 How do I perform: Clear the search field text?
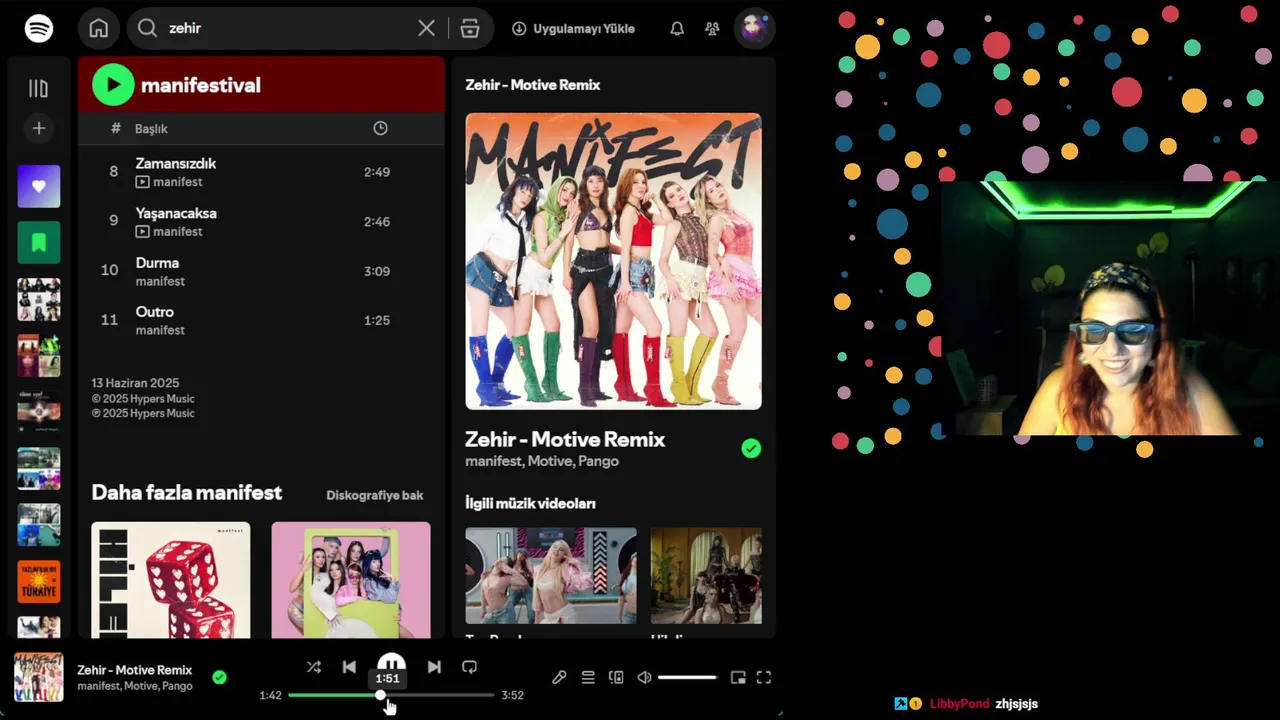pyautogui.click(x=426, y=28)
